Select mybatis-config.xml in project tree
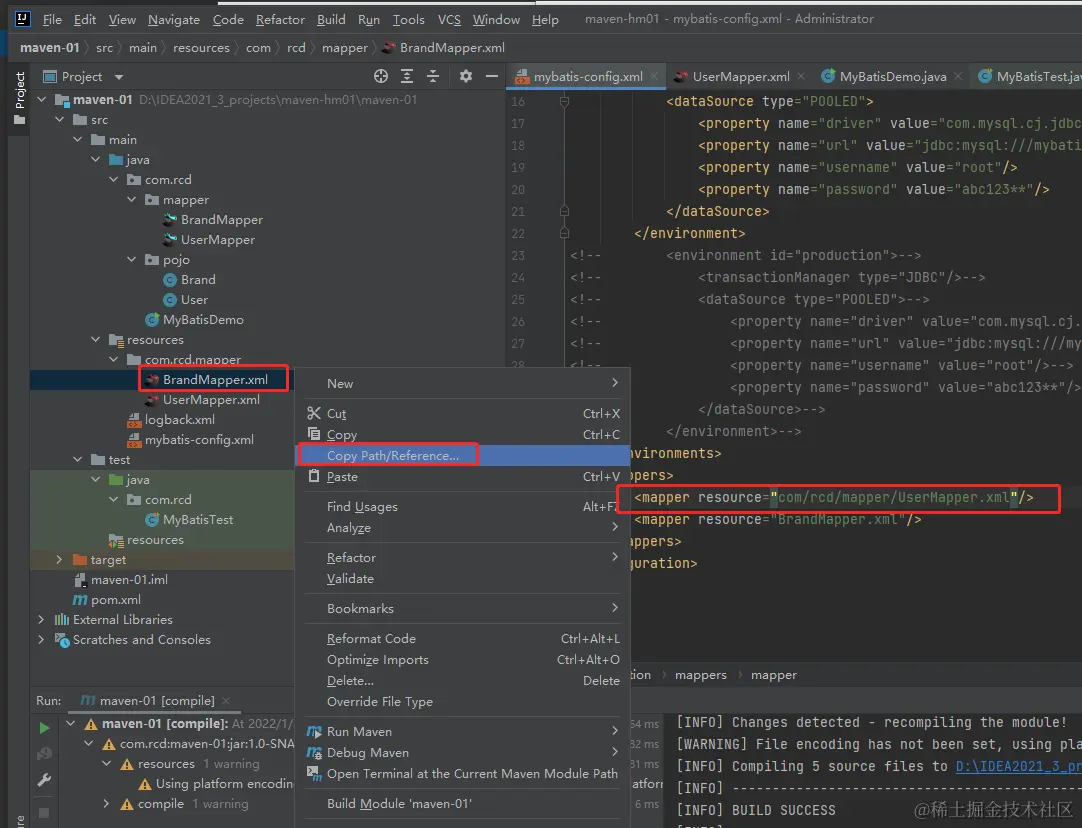 pyautogui.click(x=199, y=440)
